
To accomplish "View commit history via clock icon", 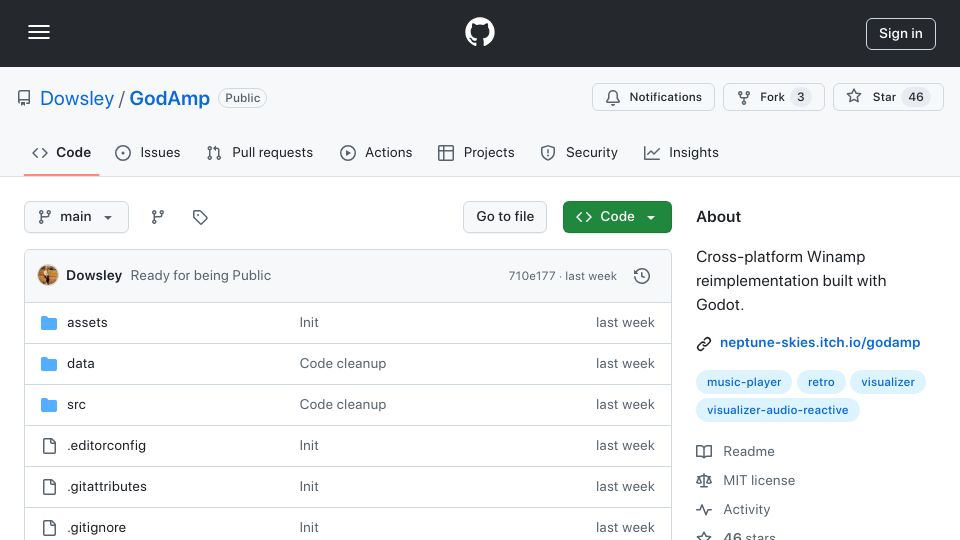I will [x=642, y=276].
